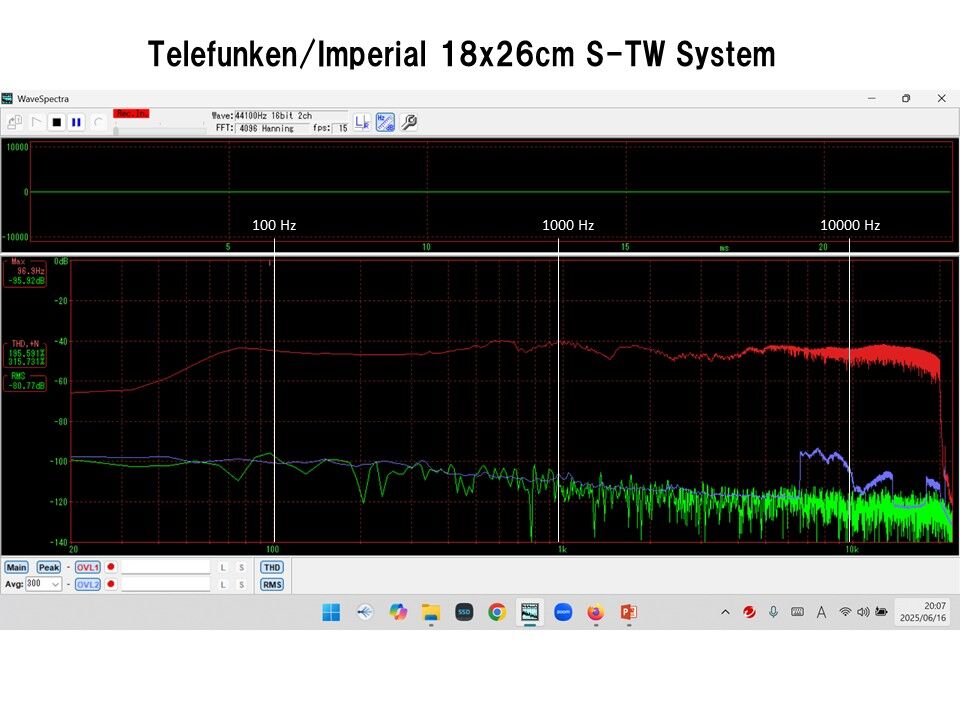Viewport: 960px width, 720px height.
Task: Click the Wave format field 44100Hz 16bit 2ch
Action: [x=291, y=116]
